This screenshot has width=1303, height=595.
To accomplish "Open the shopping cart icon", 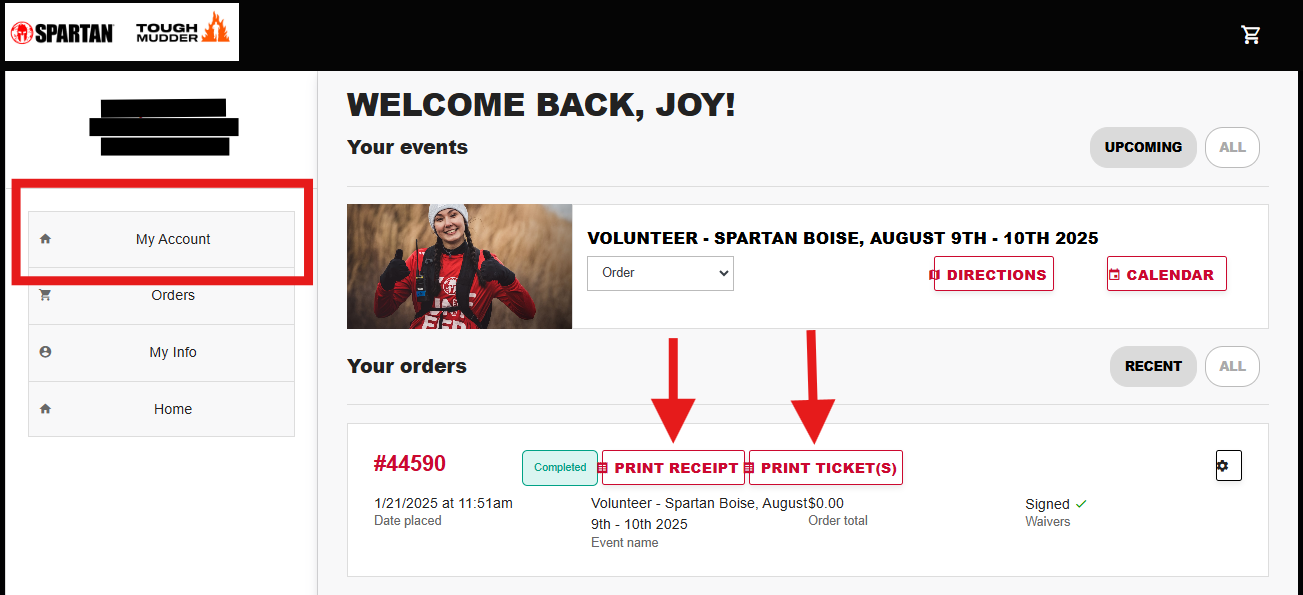I will pos(1250,35).
